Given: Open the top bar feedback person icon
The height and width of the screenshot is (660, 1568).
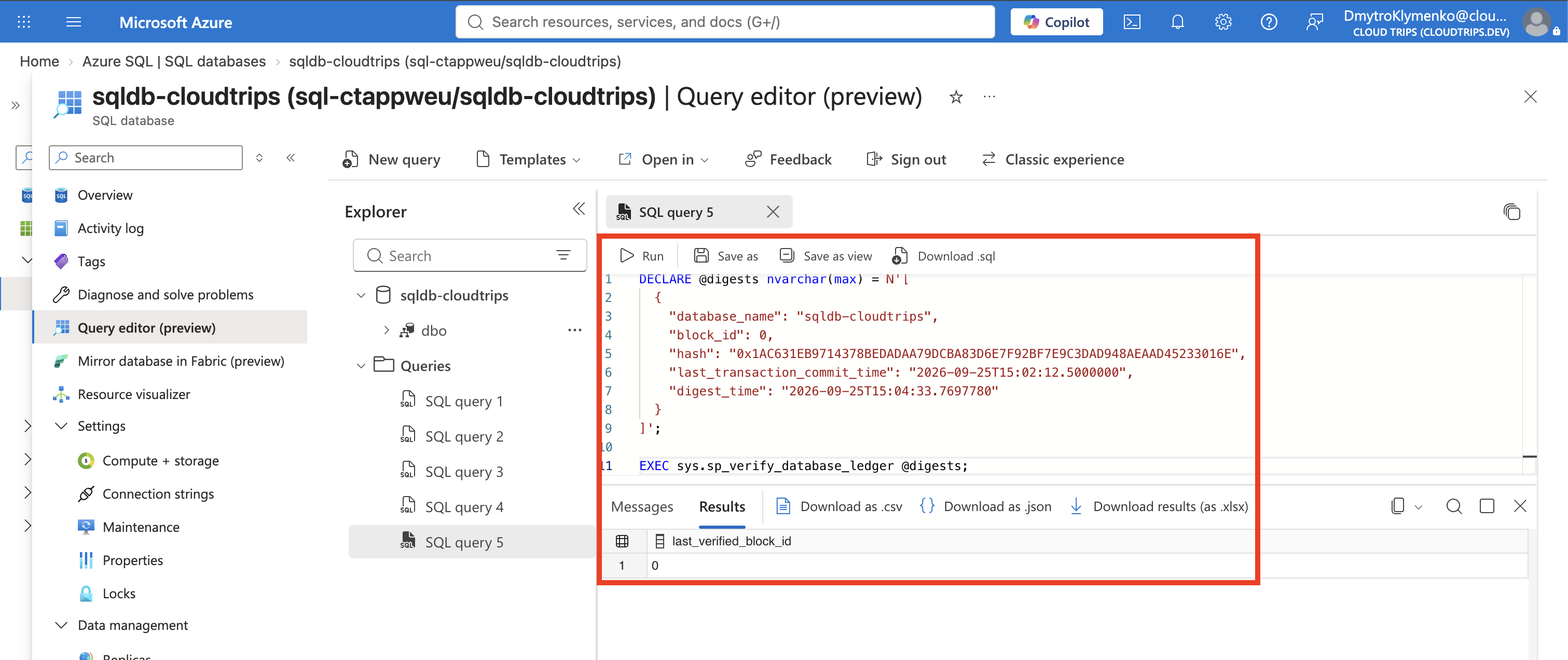Looking at the screenshot, I should pyautogui.click(x=1314, y=22).
